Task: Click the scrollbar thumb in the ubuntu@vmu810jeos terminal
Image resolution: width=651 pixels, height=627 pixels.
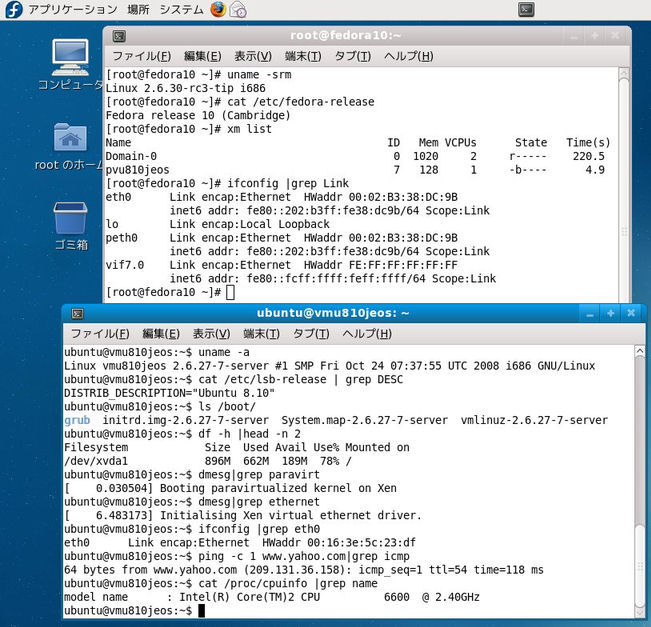Action: click(x=640, y=566)
